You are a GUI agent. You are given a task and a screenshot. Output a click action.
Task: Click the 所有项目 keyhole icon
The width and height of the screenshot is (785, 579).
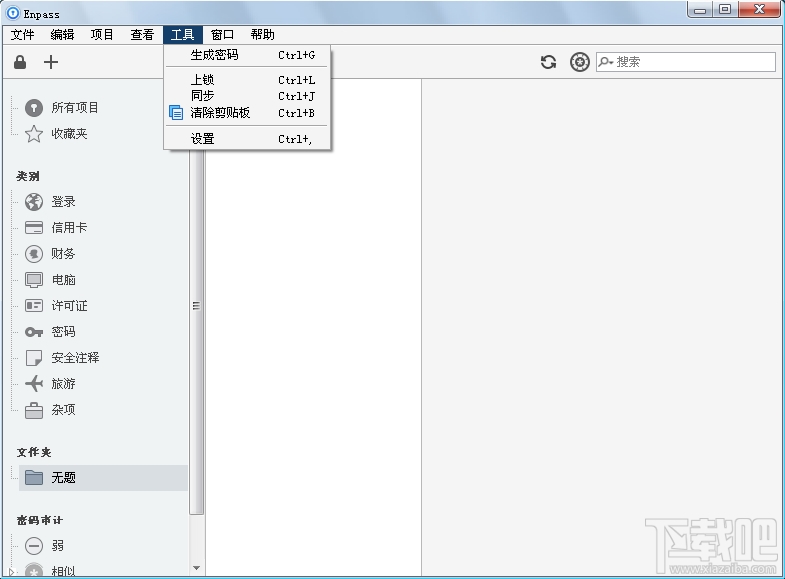click(34, 108)
